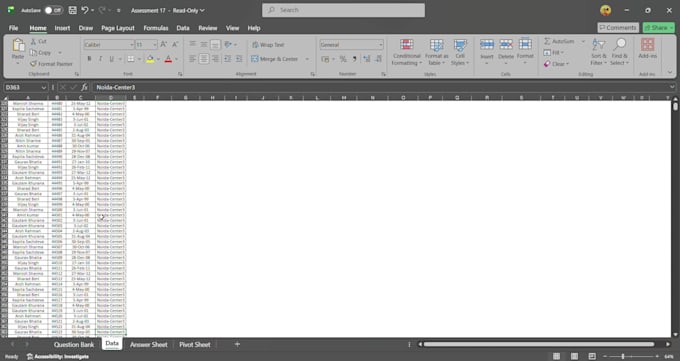Open Conditional Formatting menu

click(x=406, y=52)
